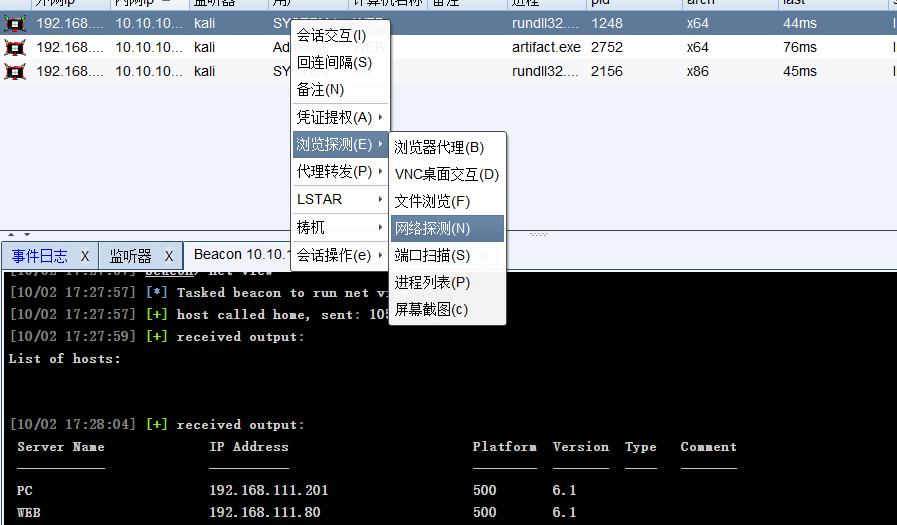Close the 事件日志 tab with its X

pyautogui.click(x=85, y=256)
